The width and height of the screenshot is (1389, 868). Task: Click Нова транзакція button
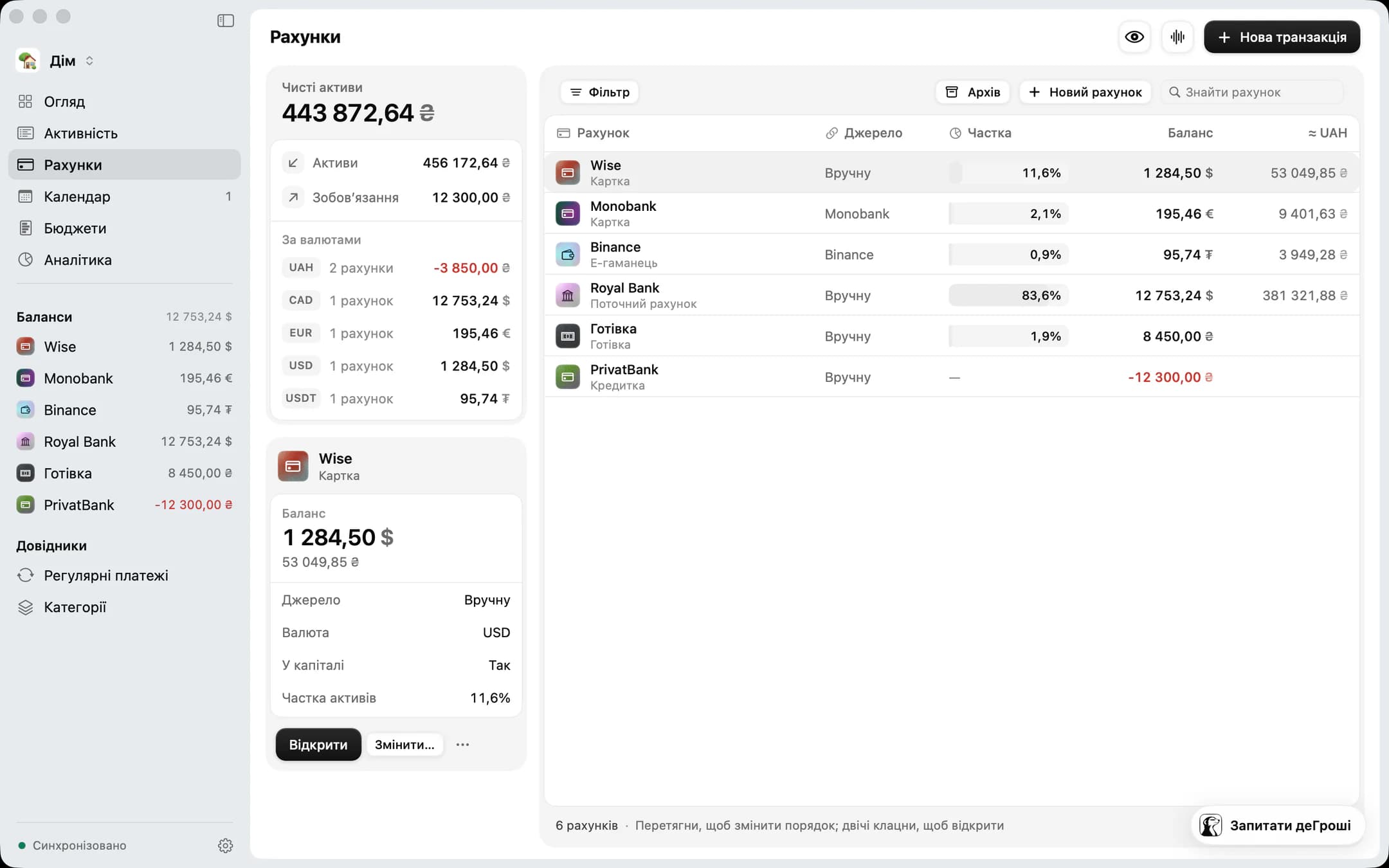point(1282,37)
